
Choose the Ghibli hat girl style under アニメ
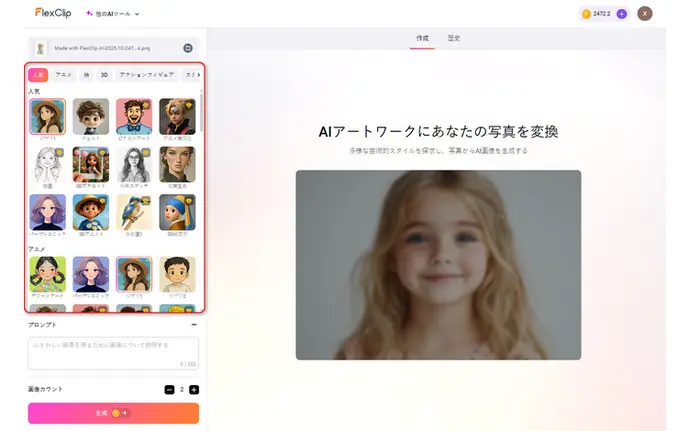point(134,274)
